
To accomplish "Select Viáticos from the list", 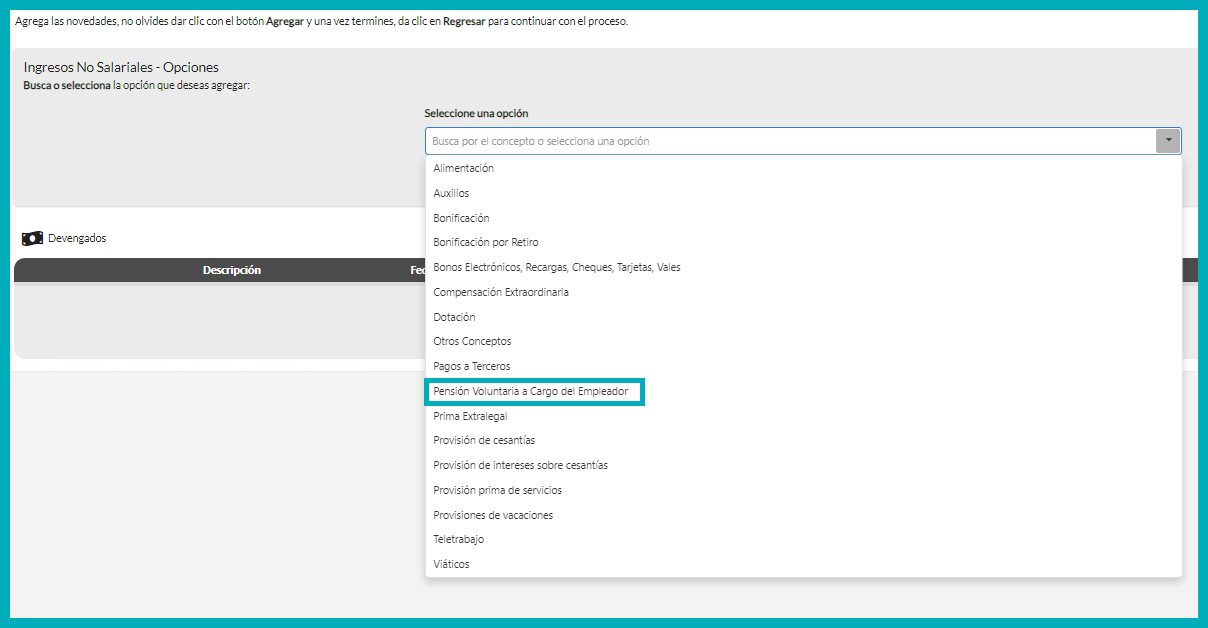I will 803,564.
